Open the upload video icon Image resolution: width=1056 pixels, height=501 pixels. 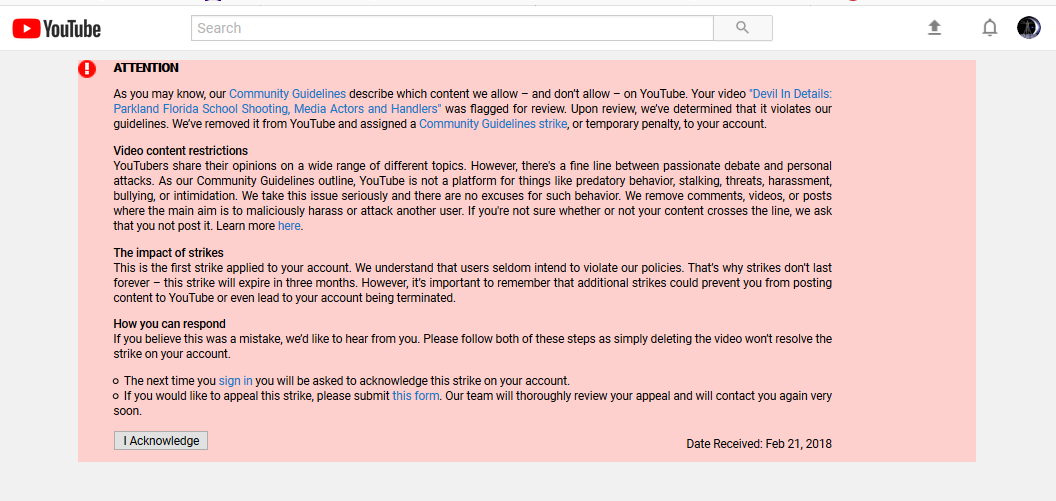tap(934, 28)
